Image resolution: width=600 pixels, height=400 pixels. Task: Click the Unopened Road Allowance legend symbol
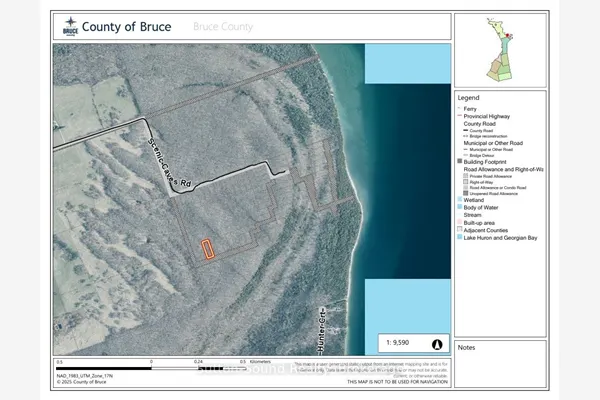(466, 192)
